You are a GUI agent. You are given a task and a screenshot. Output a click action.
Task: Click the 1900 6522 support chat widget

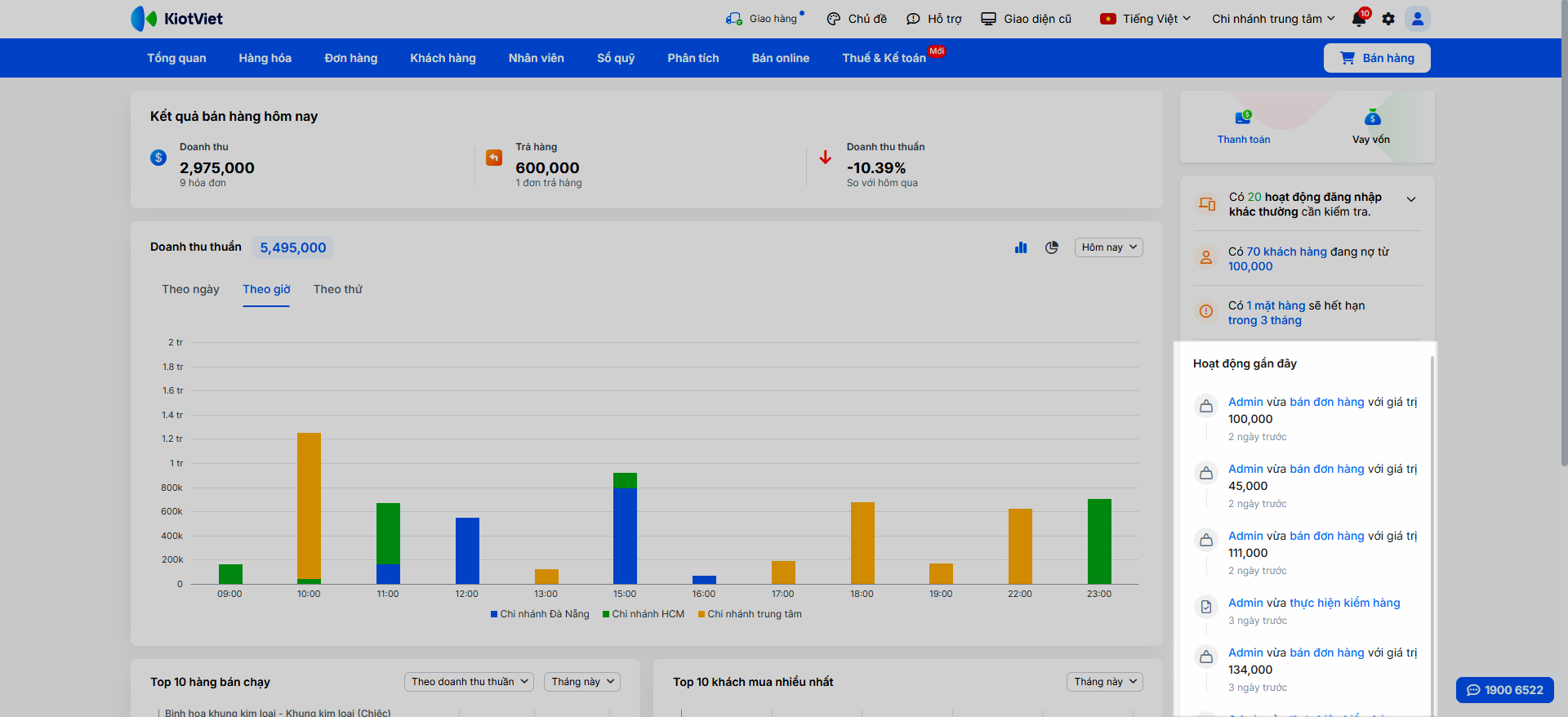pyautogui.click(x=1504, y=690)
